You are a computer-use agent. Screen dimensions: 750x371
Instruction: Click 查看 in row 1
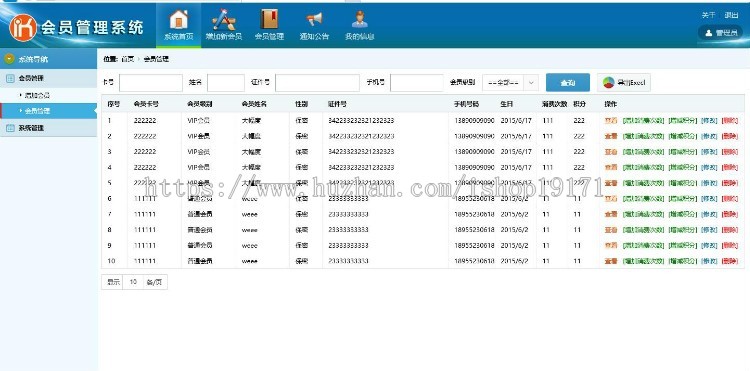coord(611,120)
